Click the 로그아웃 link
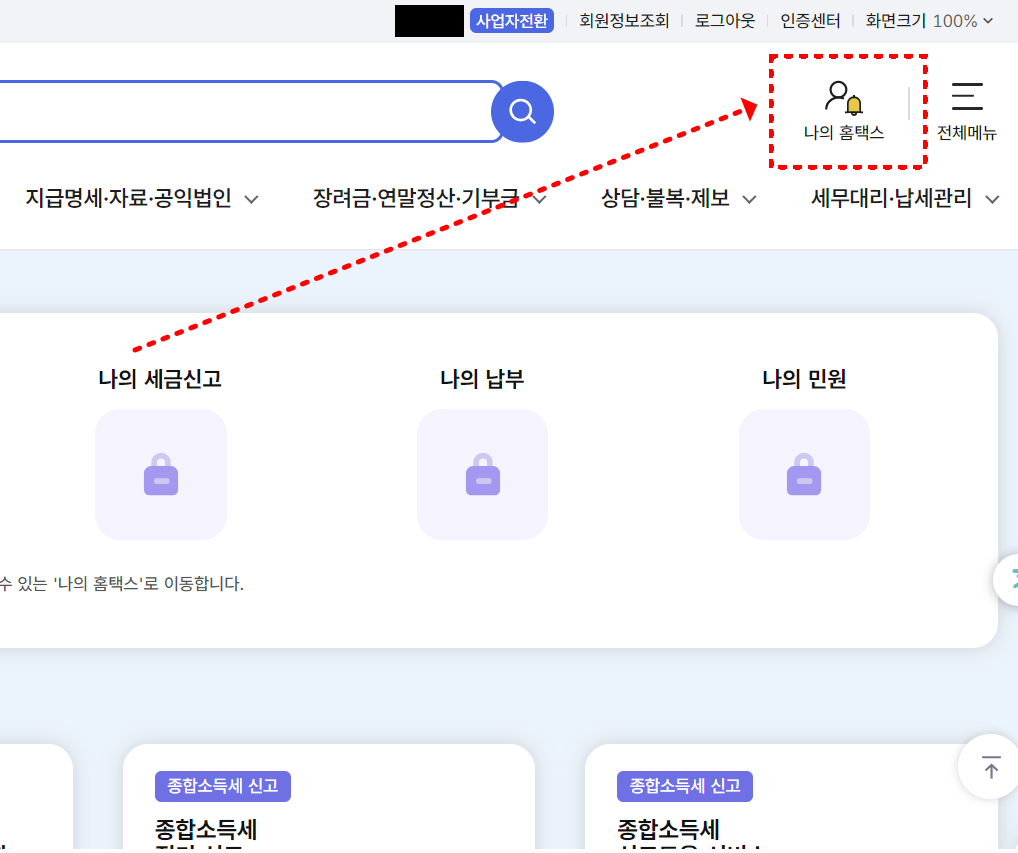The width and height of the screenshot is (1018, 853). 723,20
